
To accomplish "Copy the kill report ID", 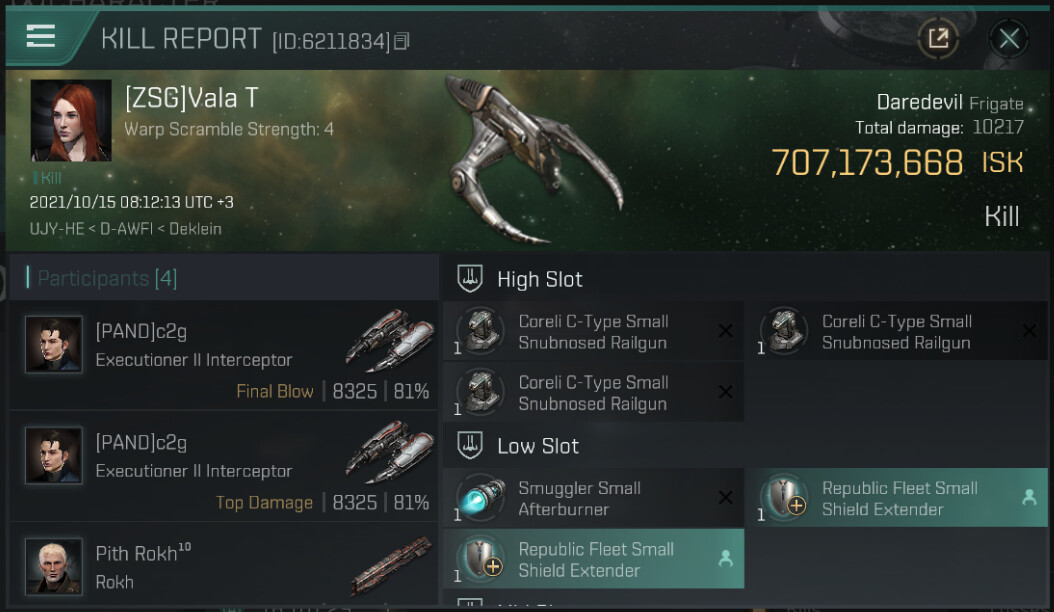I will pos(402,41).
